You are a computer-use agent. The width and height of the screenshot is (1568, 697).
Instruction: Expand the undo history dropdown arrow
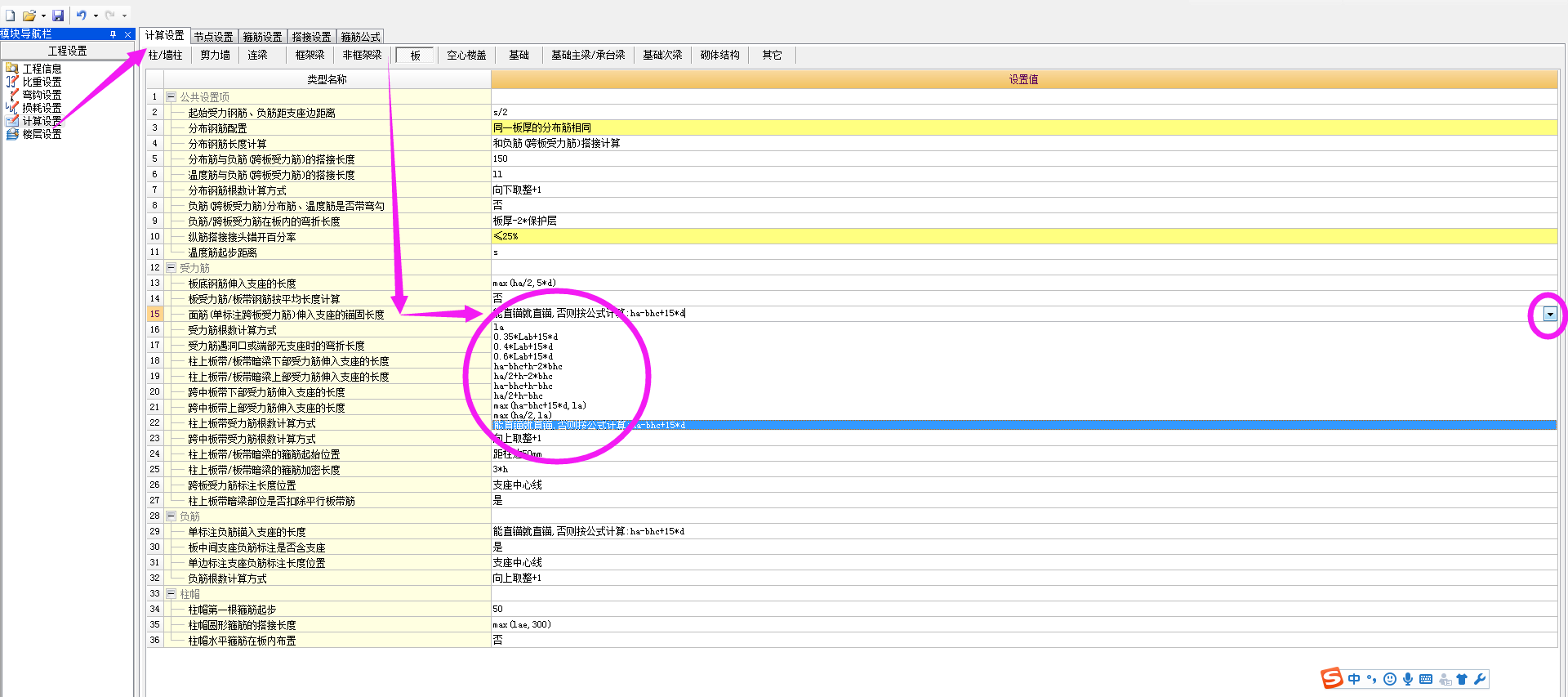[96, 16]
